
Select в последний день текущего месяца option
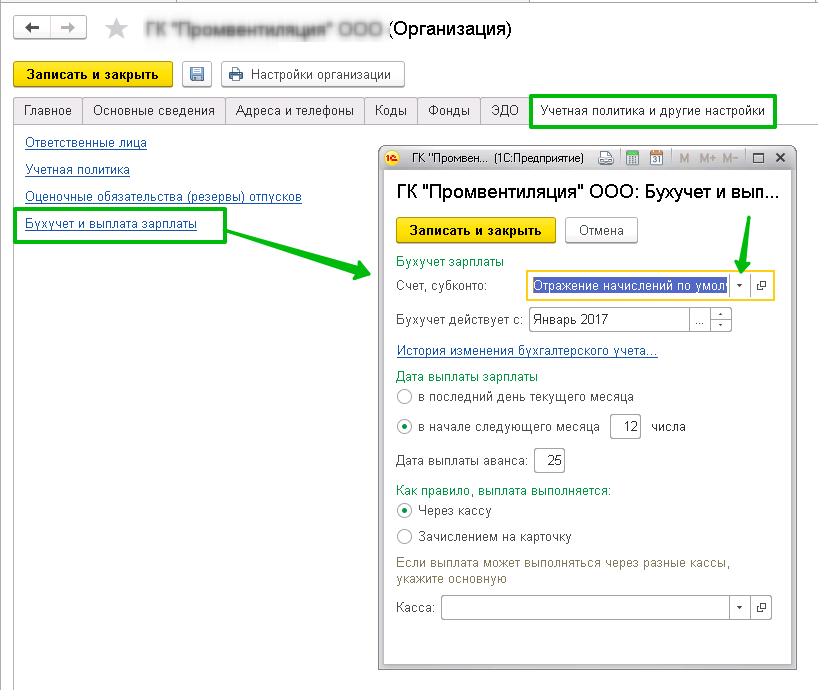515,397
